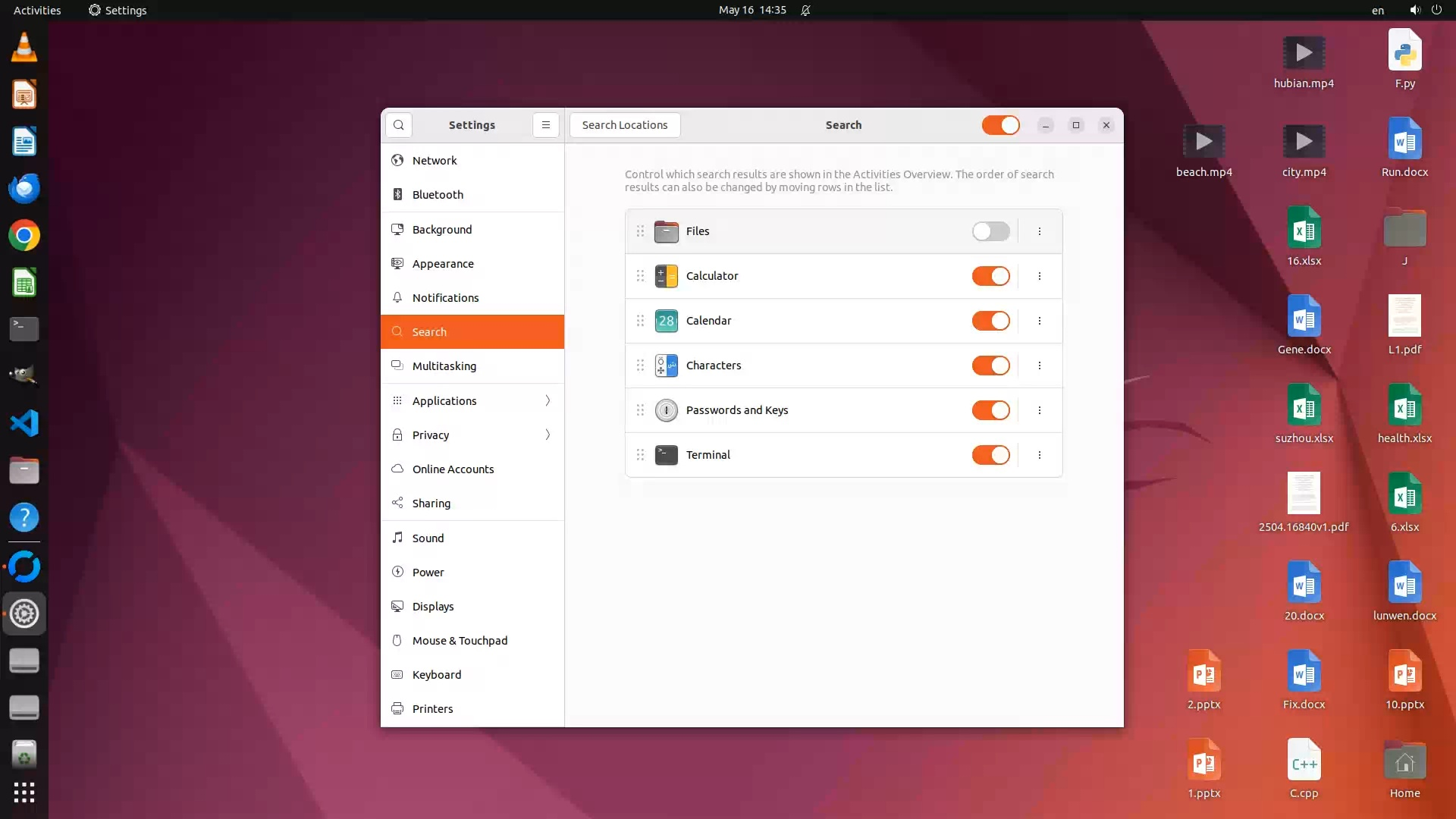Toggle Characters search results off

tap(990, 366)
